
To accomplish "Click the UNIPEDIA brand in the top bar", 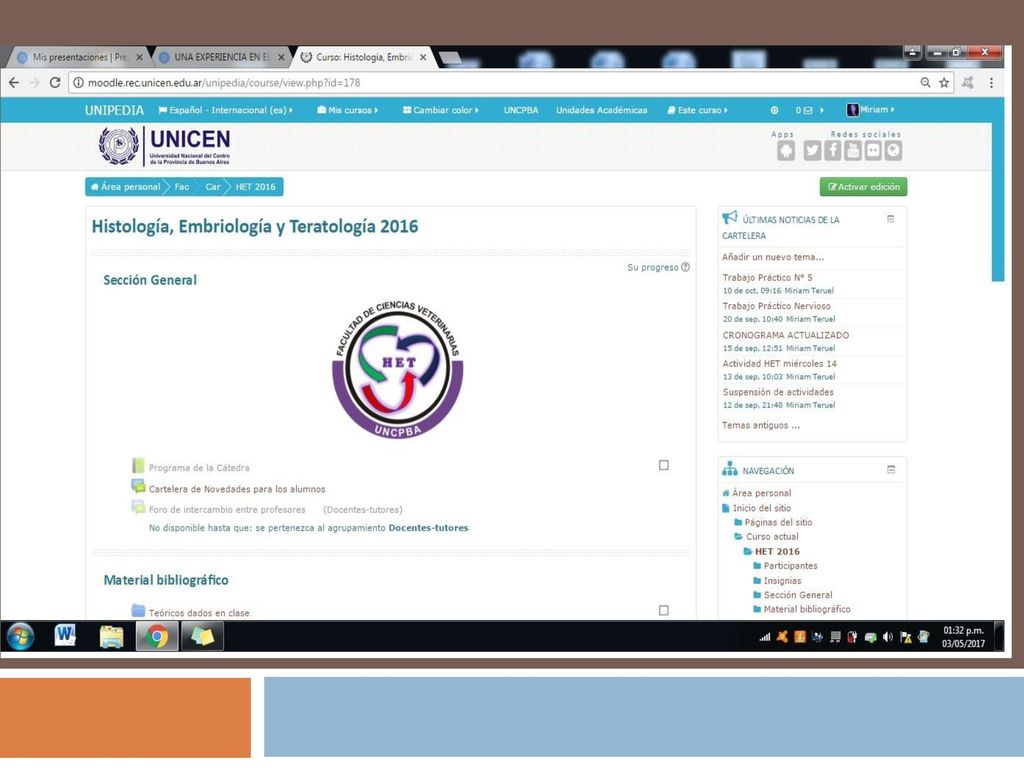I will 114,110.
